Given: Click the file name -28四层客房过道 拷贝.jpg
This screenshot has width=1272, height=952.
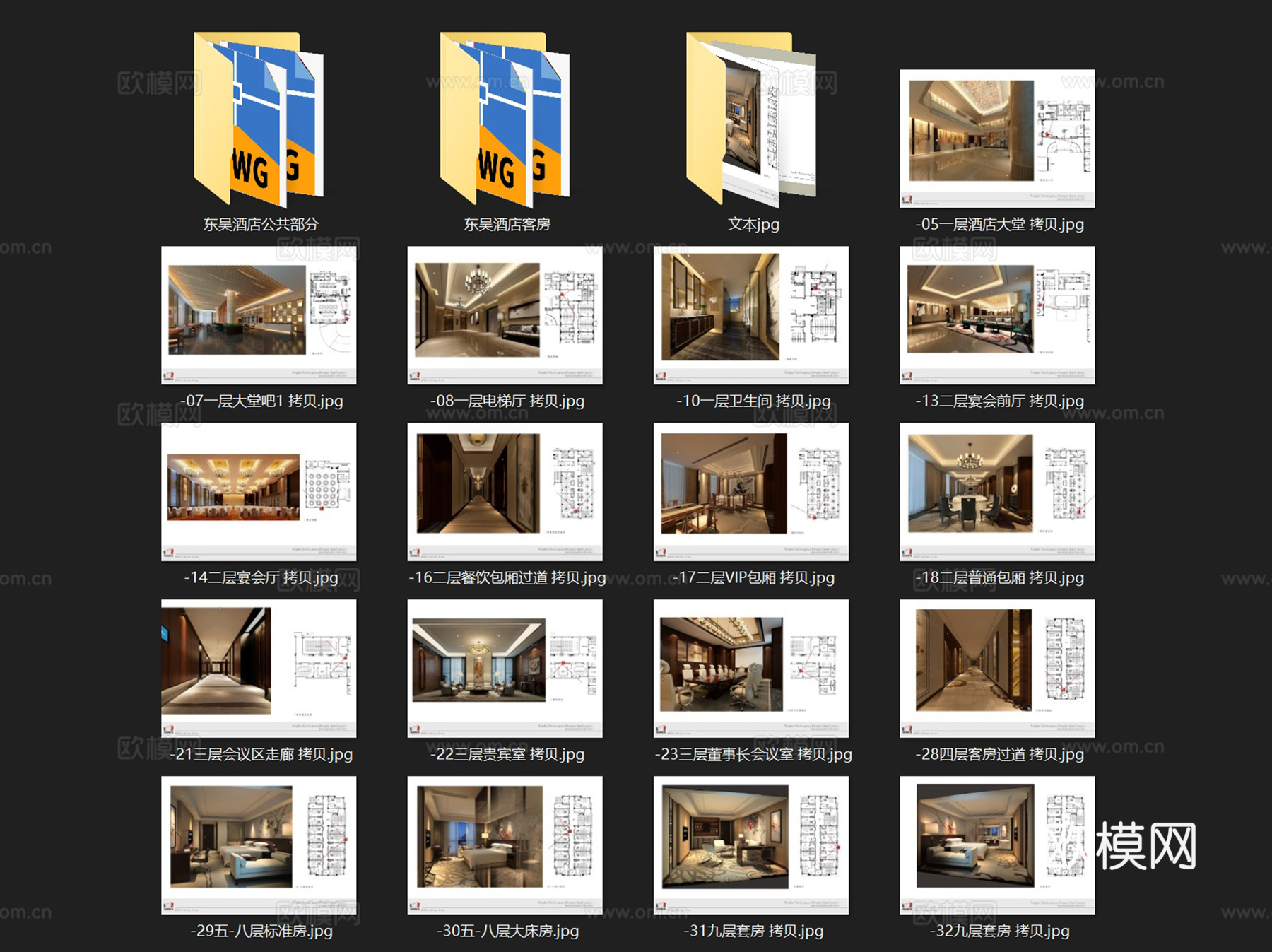Looking at the screenshot, I should coord(999,754).
